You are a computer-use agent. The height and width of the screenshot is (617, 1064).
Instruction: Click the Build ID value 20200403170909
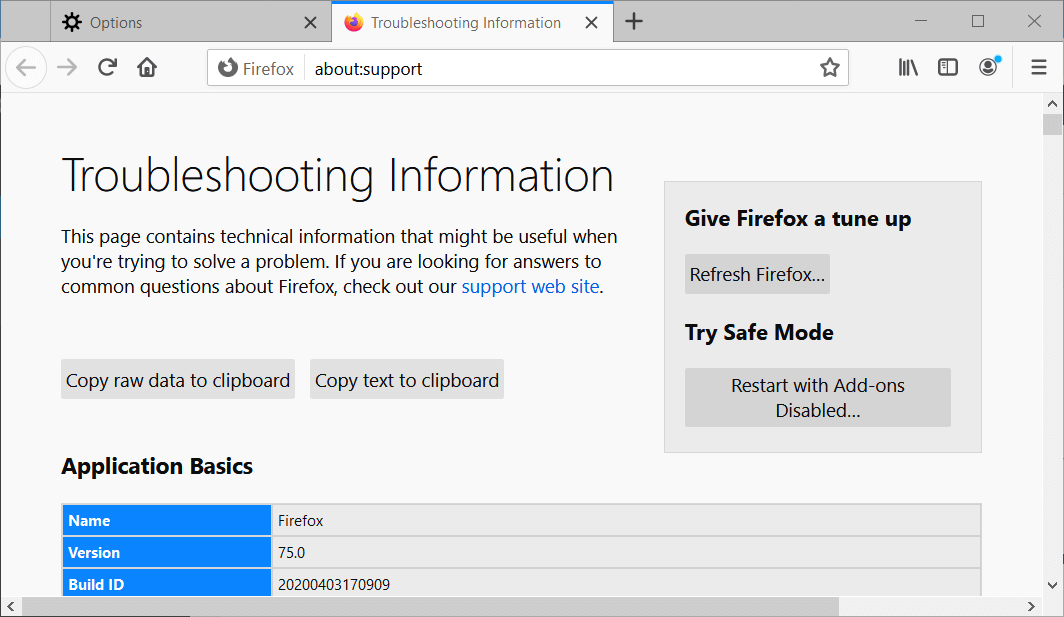pyautogui.click(x=333, y=584)
